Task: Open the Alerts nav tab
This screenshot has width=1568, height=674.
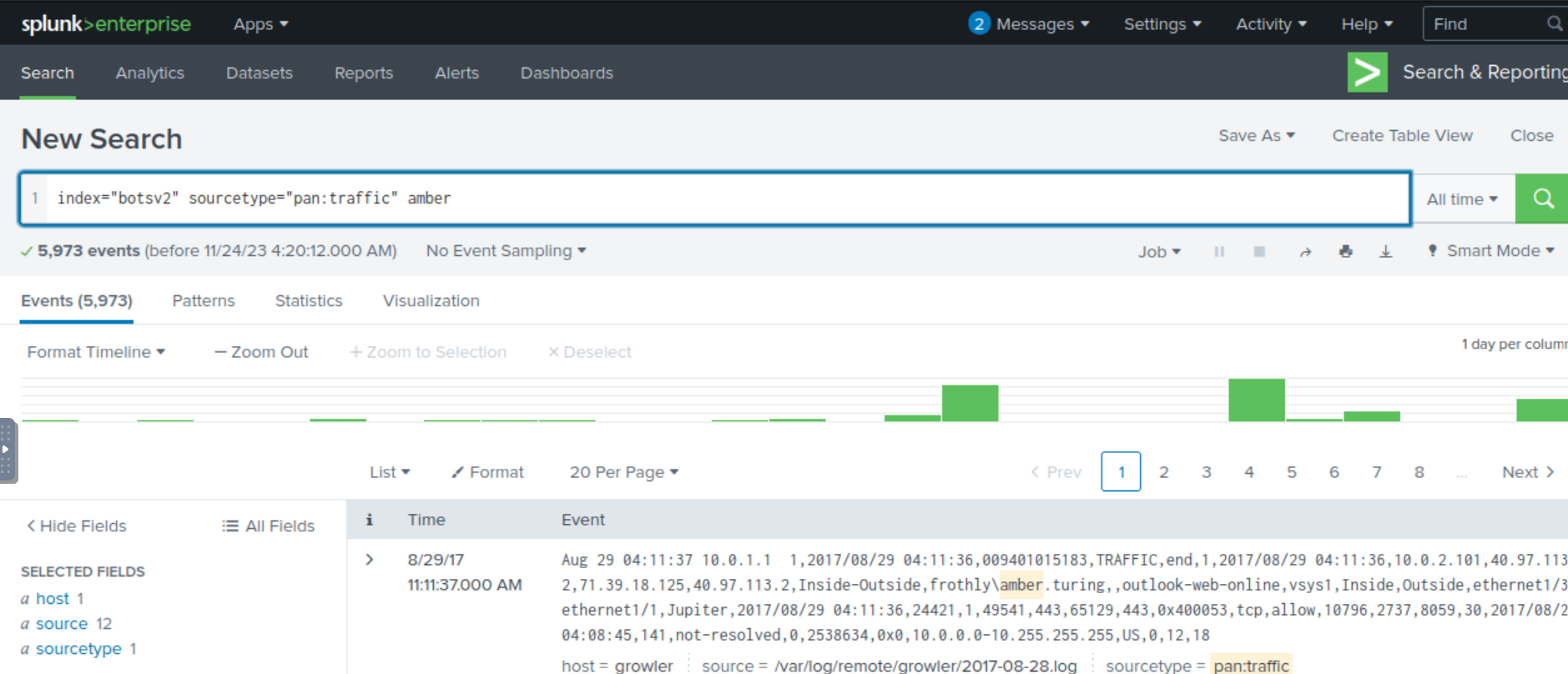Action: pos(456,73)
